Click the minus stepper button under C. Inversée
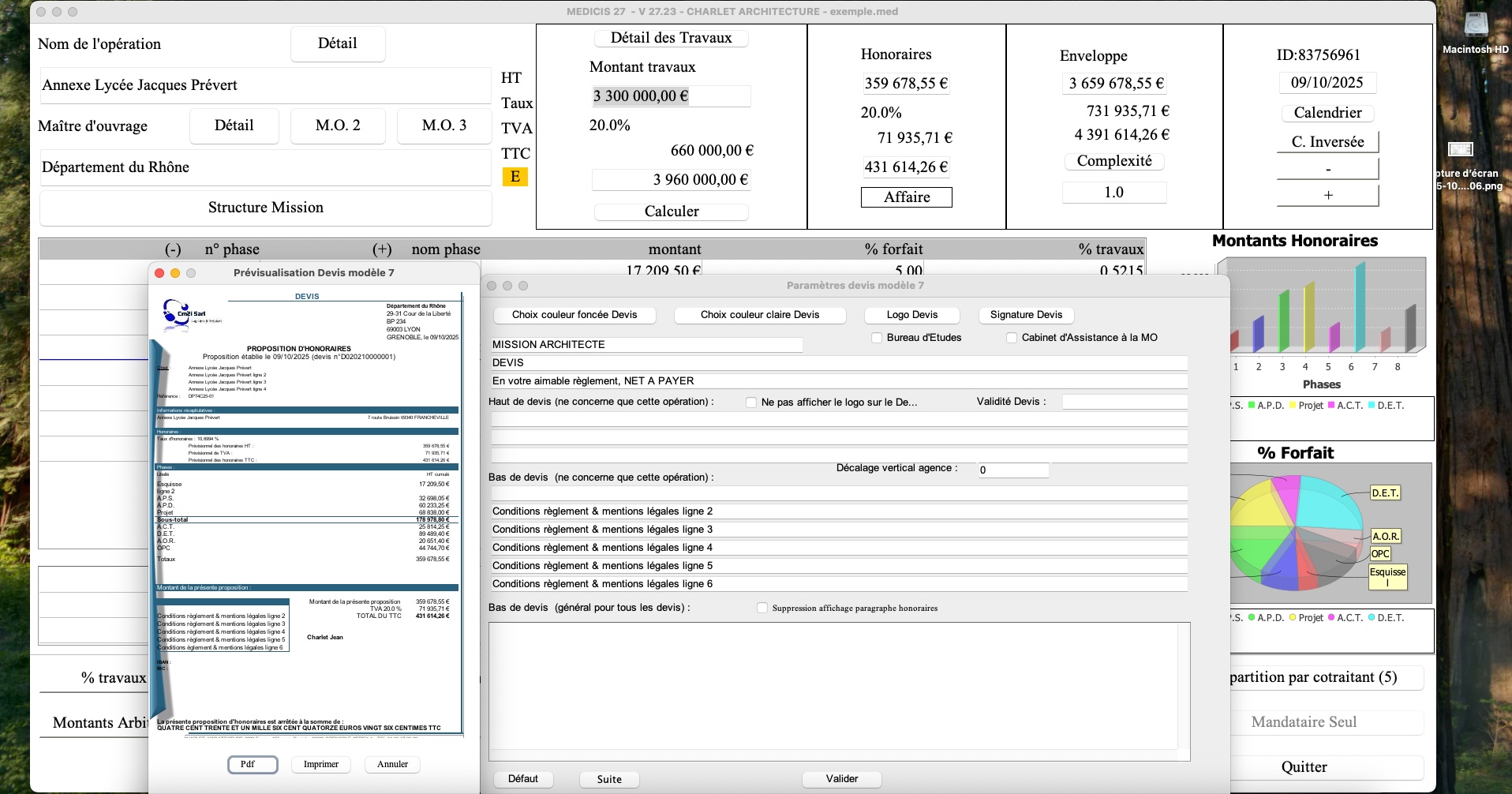 (1328, 169)
